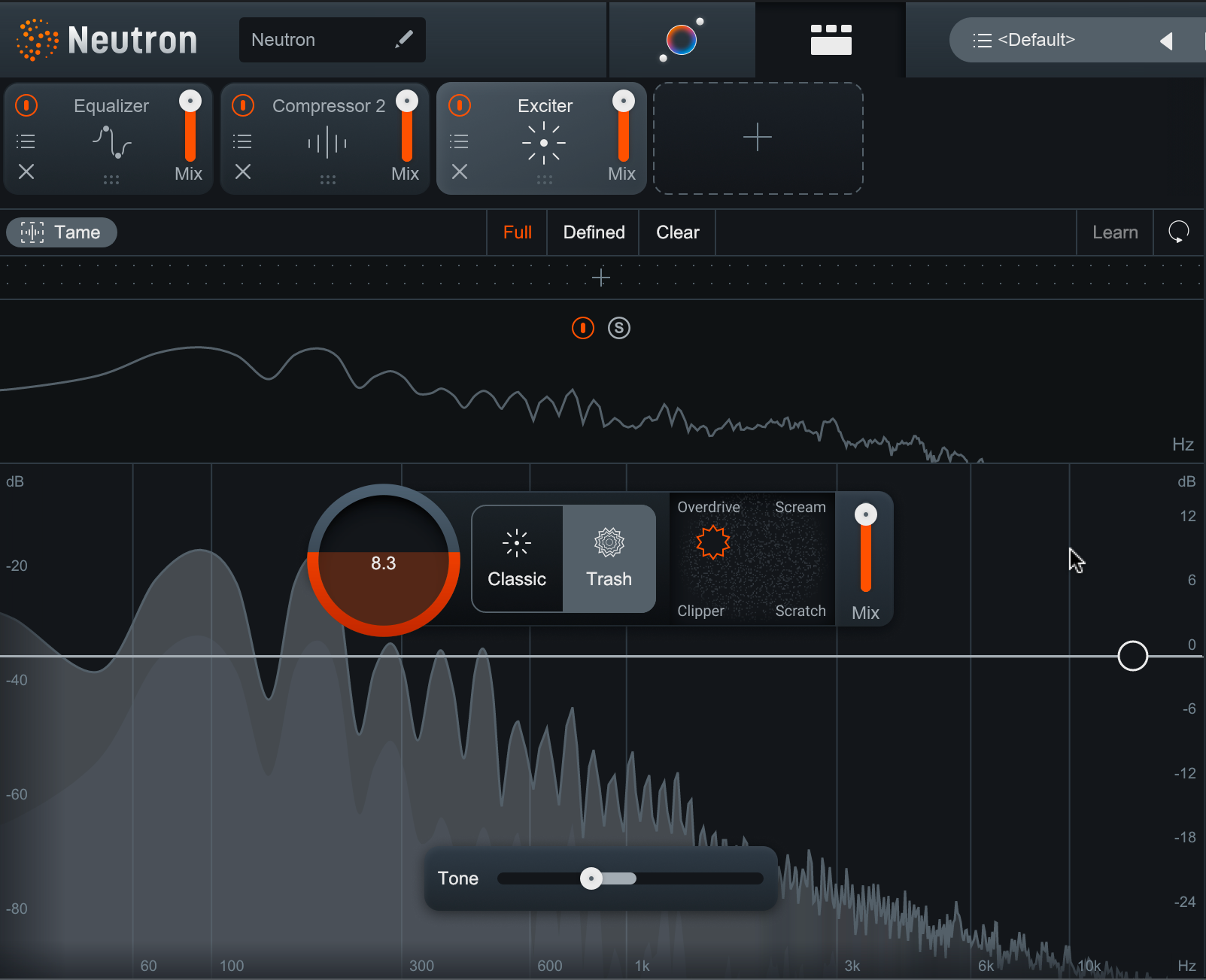Adjust the band Mix slider handle
This screenshot has width=1206, height=980.
(866, 515)
